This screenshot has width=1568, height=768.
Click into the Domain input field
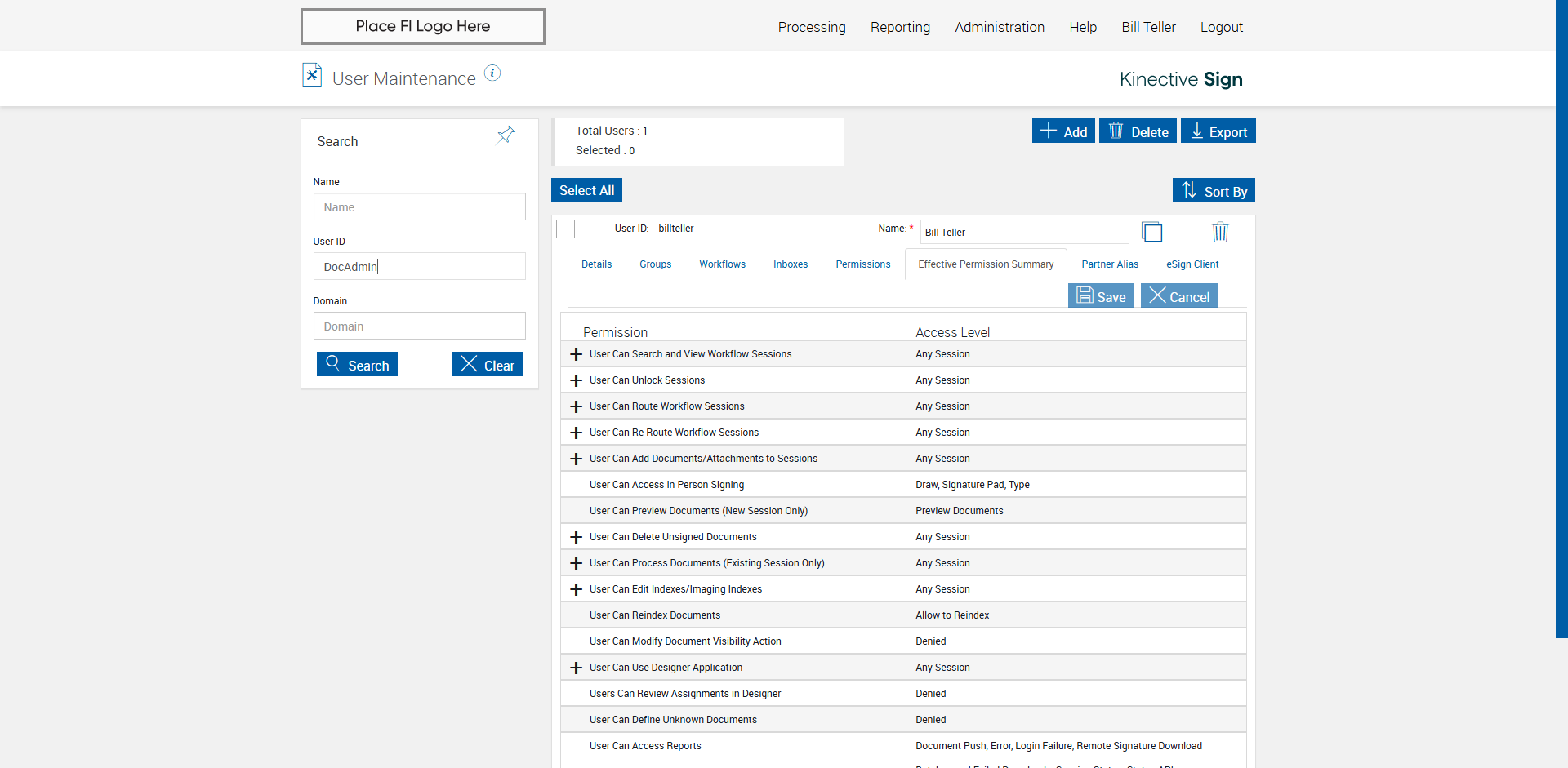pyautogui.click(x=419, y=326)
